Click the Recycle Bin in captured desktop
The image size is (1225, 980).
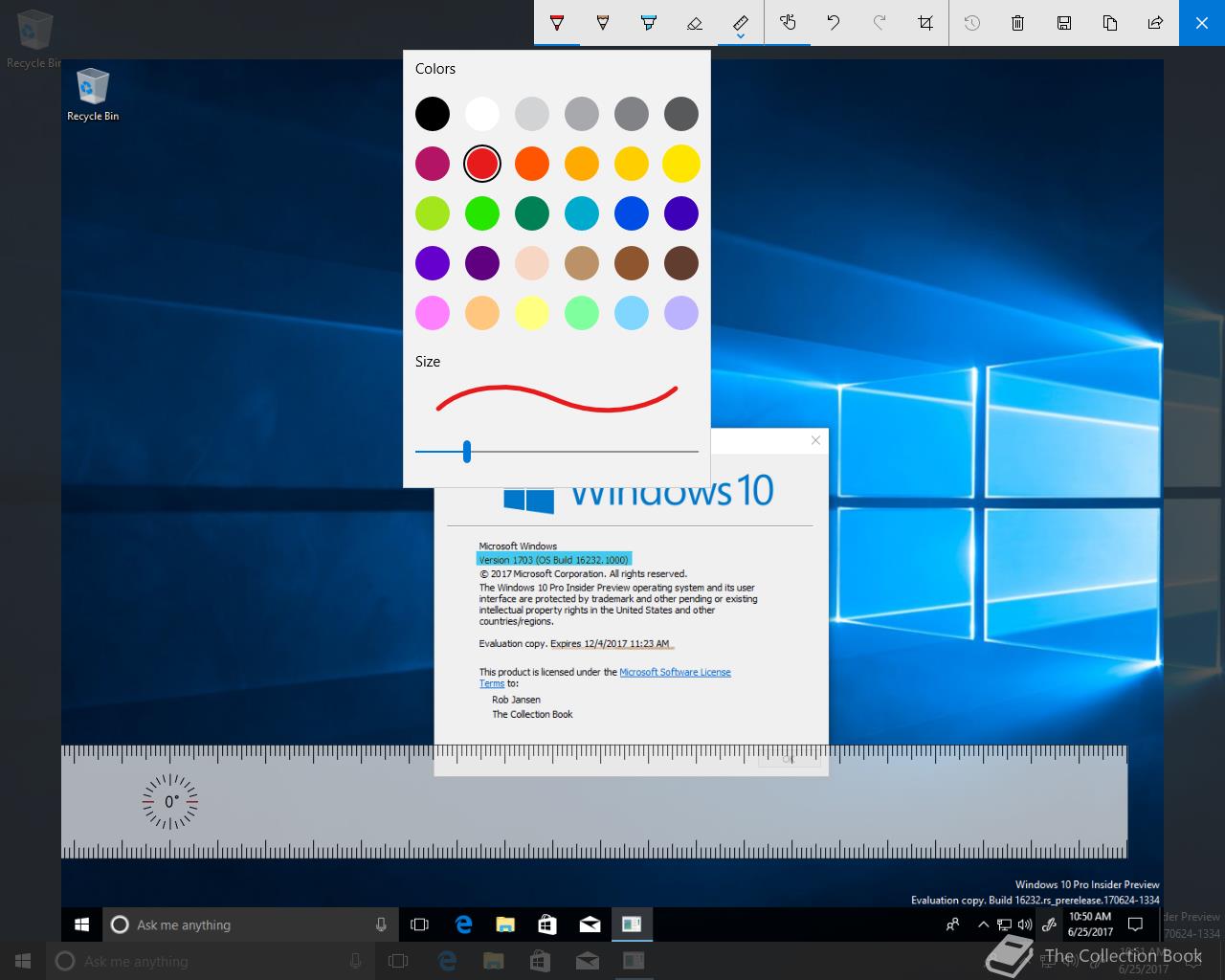pos(93,95)
